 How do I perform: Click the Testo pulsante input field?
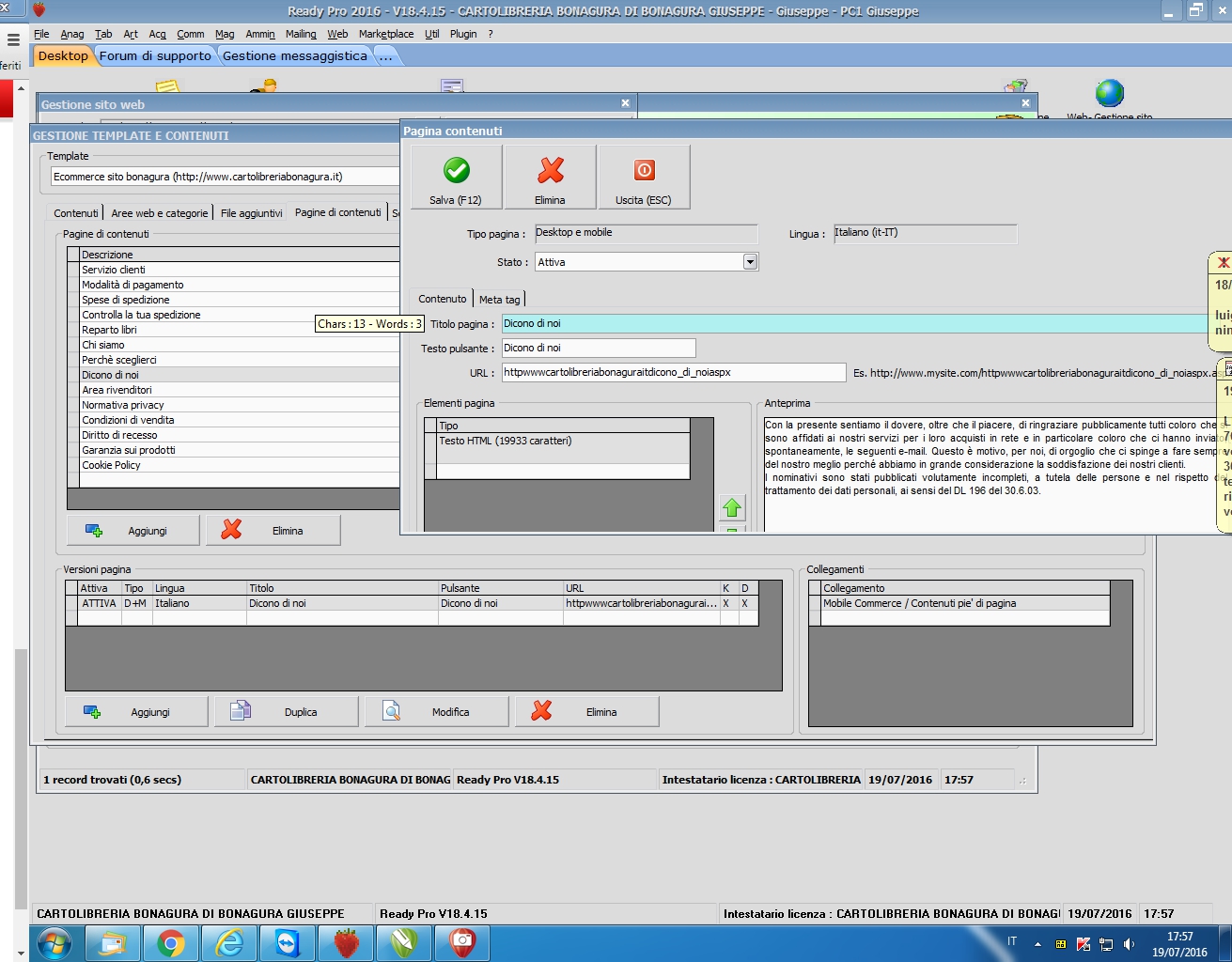point(599,349)
